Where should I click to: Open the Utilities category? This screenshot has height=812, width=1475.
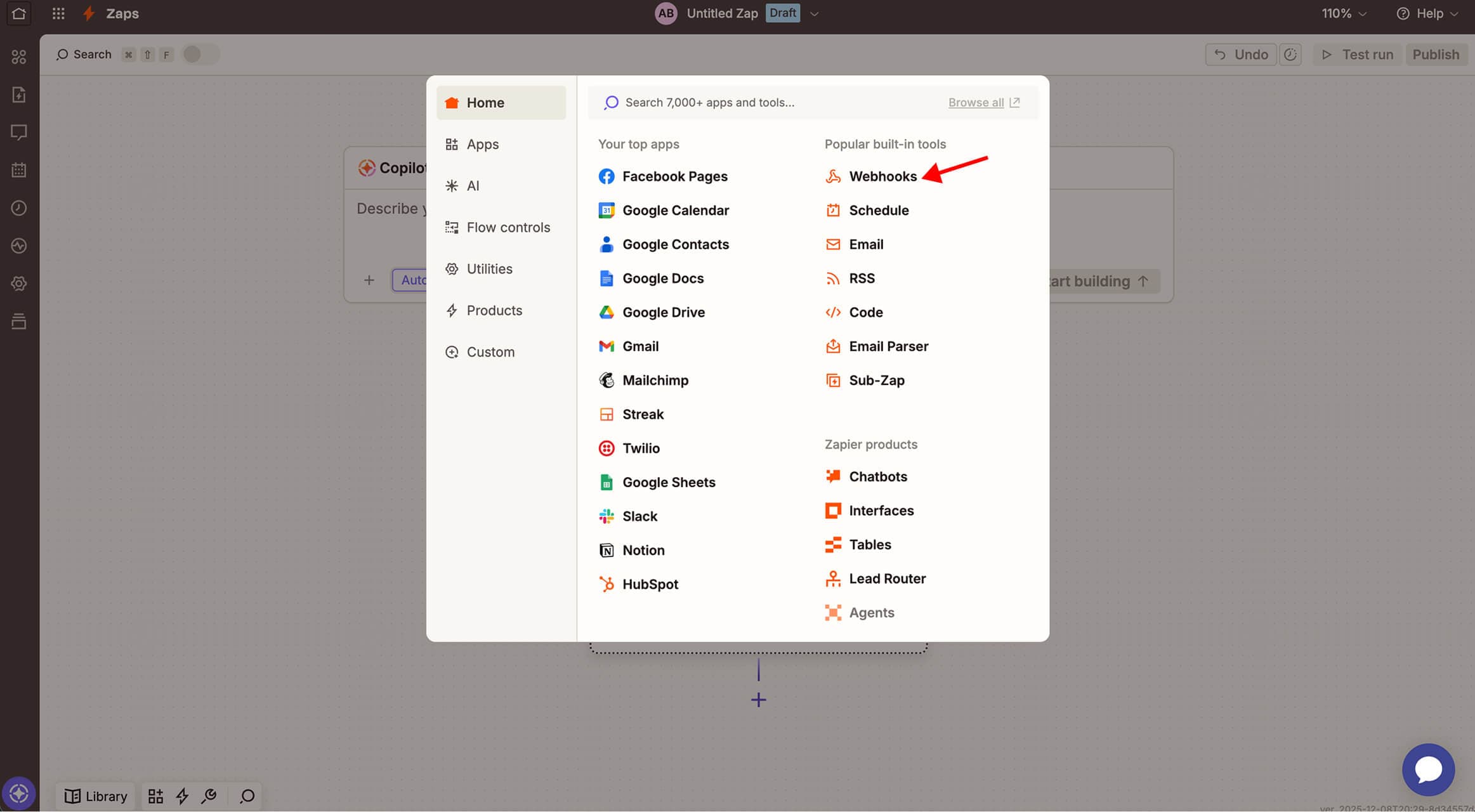[x=488, y=269]
